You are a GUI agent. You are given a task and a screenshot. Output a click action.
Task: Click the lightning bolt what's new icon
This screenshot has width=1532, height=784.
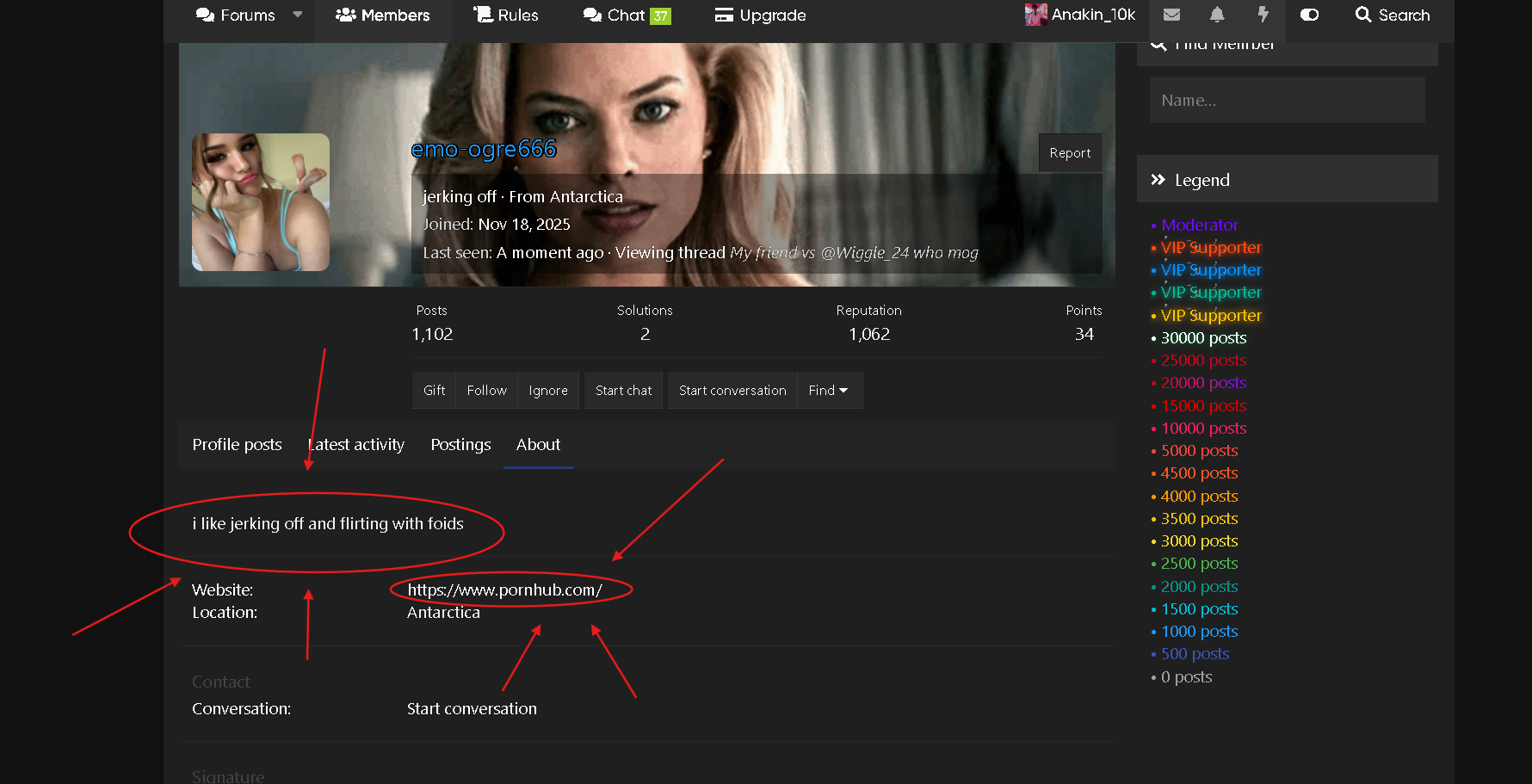tap(1263, 15)
